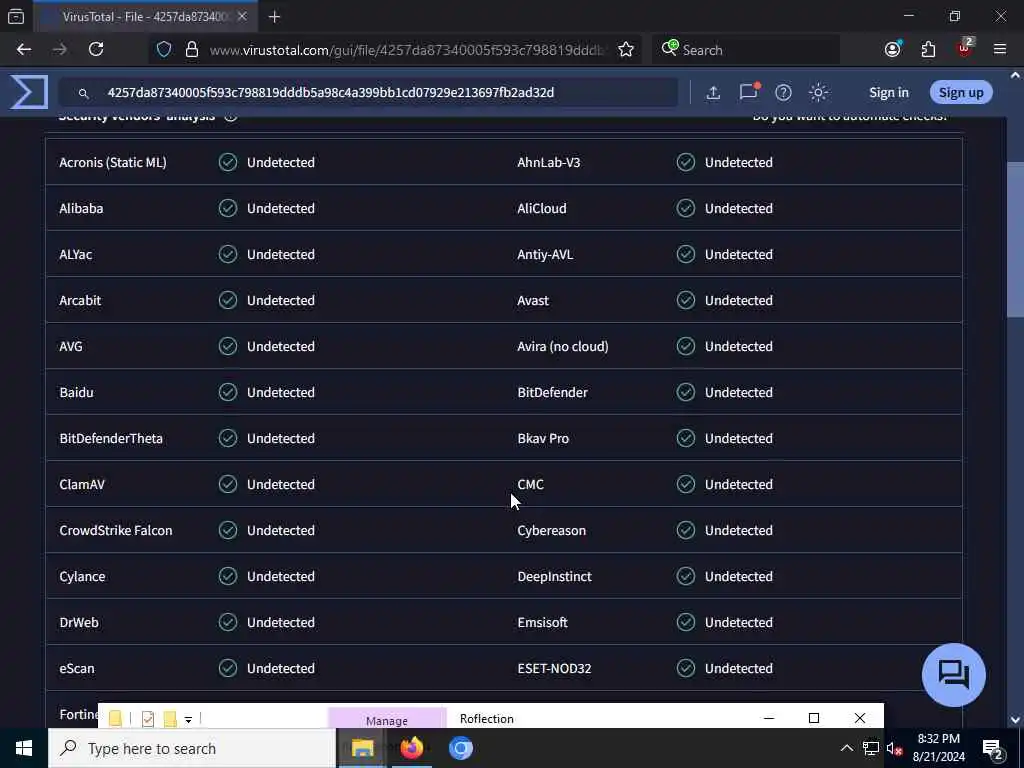Bookmark the page with the star icon
The image size is (1024, 768).
point(626,50)
